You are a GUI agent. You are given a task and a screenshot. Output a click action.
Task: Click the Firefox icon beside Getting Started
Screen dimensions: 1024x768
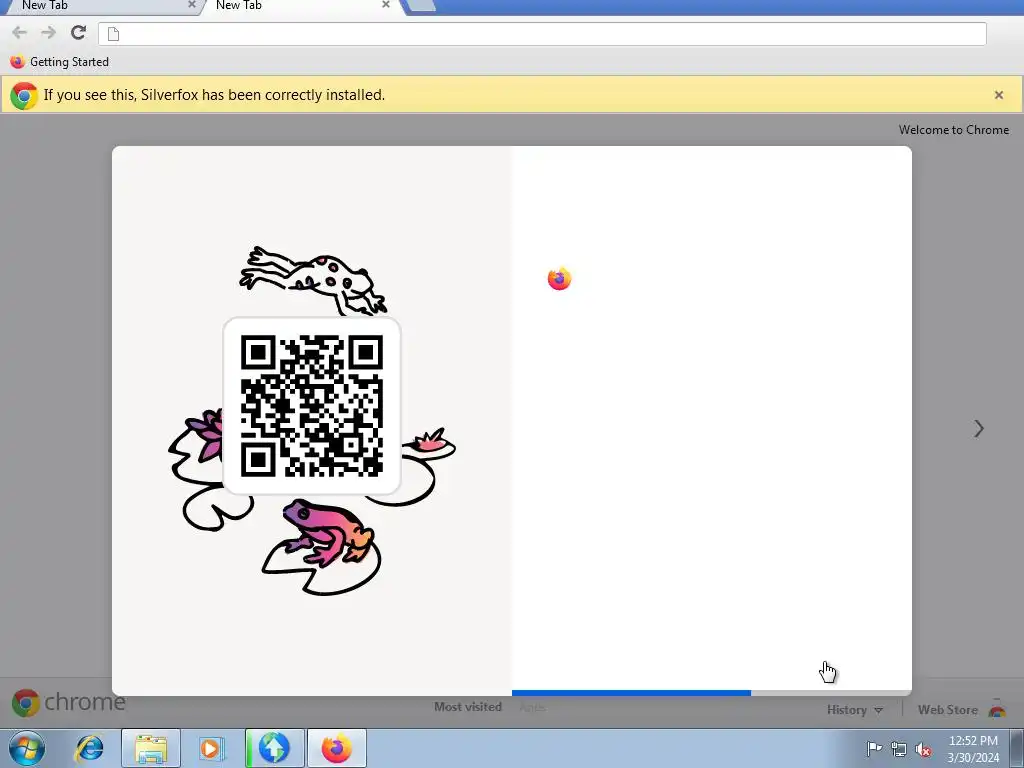pos(18,62)
